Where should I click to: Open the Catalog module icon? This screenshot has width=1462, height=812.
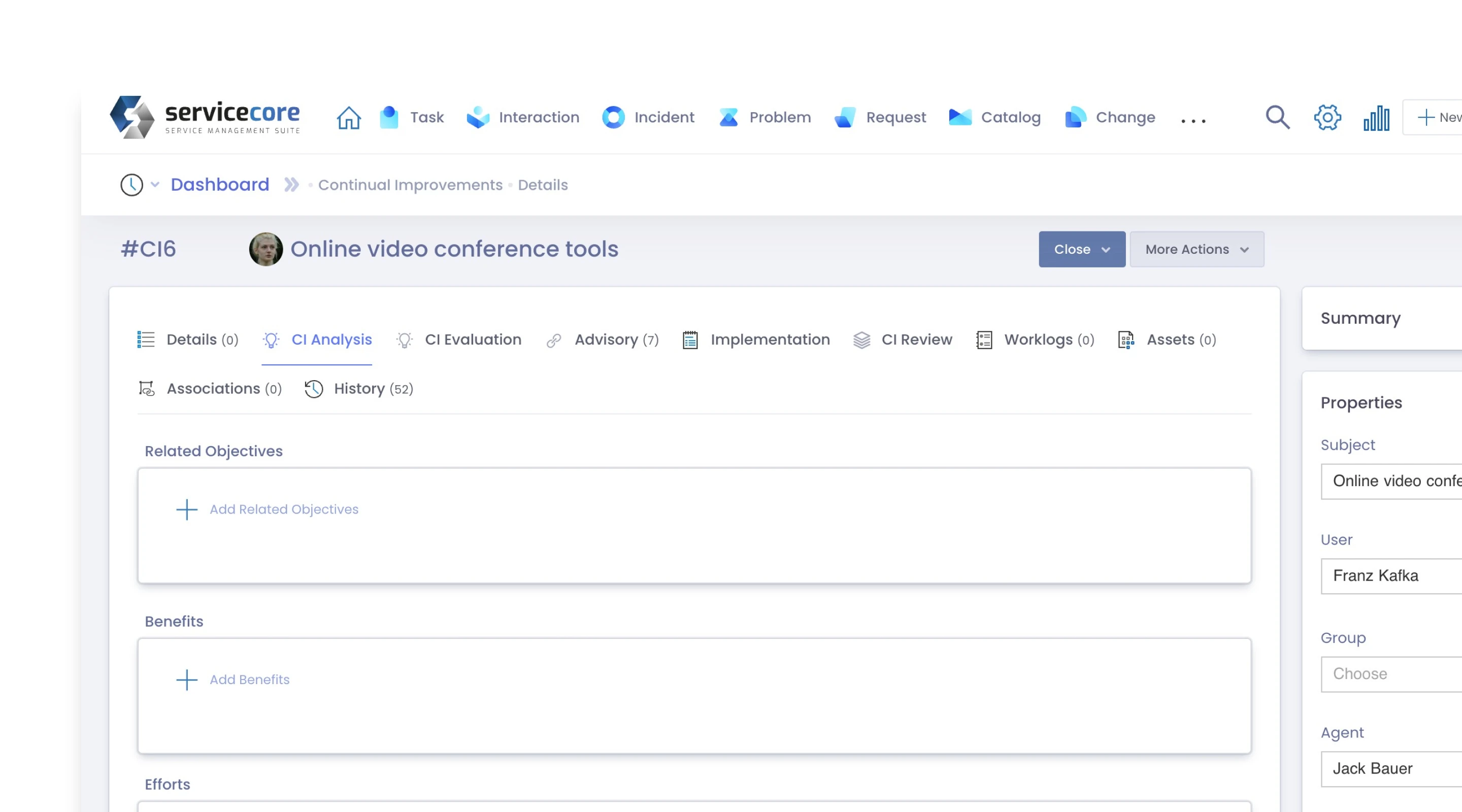point(960,117)
